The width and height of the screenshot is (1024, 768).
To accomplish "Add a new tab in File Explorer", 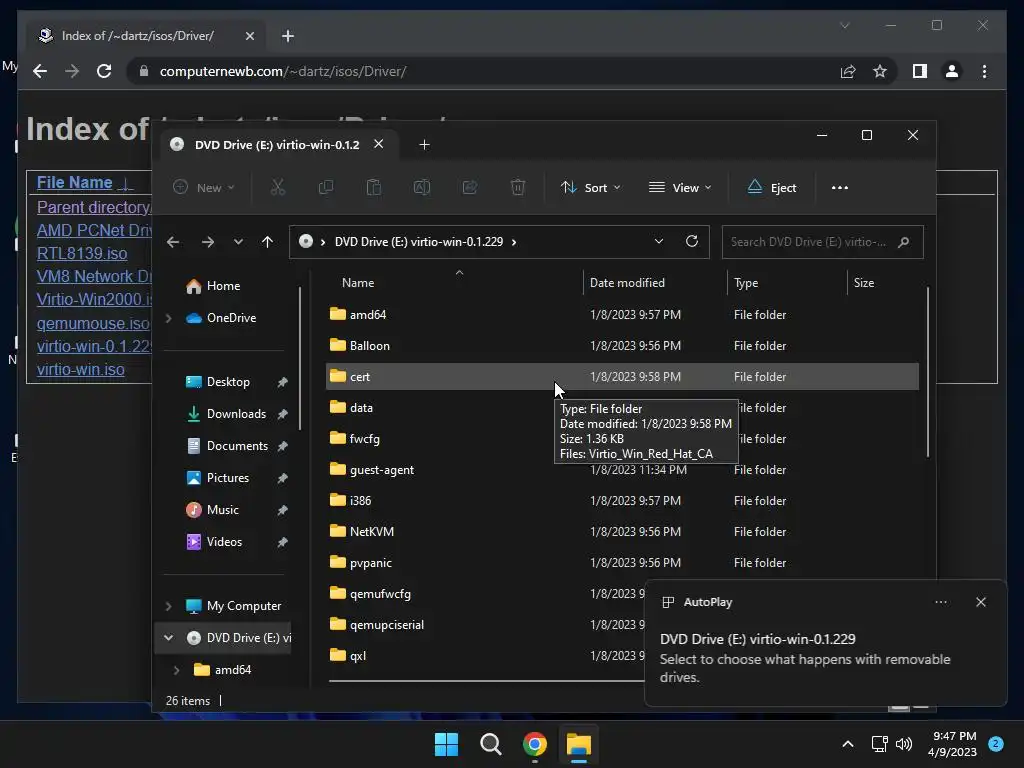I will pos(424,145).
